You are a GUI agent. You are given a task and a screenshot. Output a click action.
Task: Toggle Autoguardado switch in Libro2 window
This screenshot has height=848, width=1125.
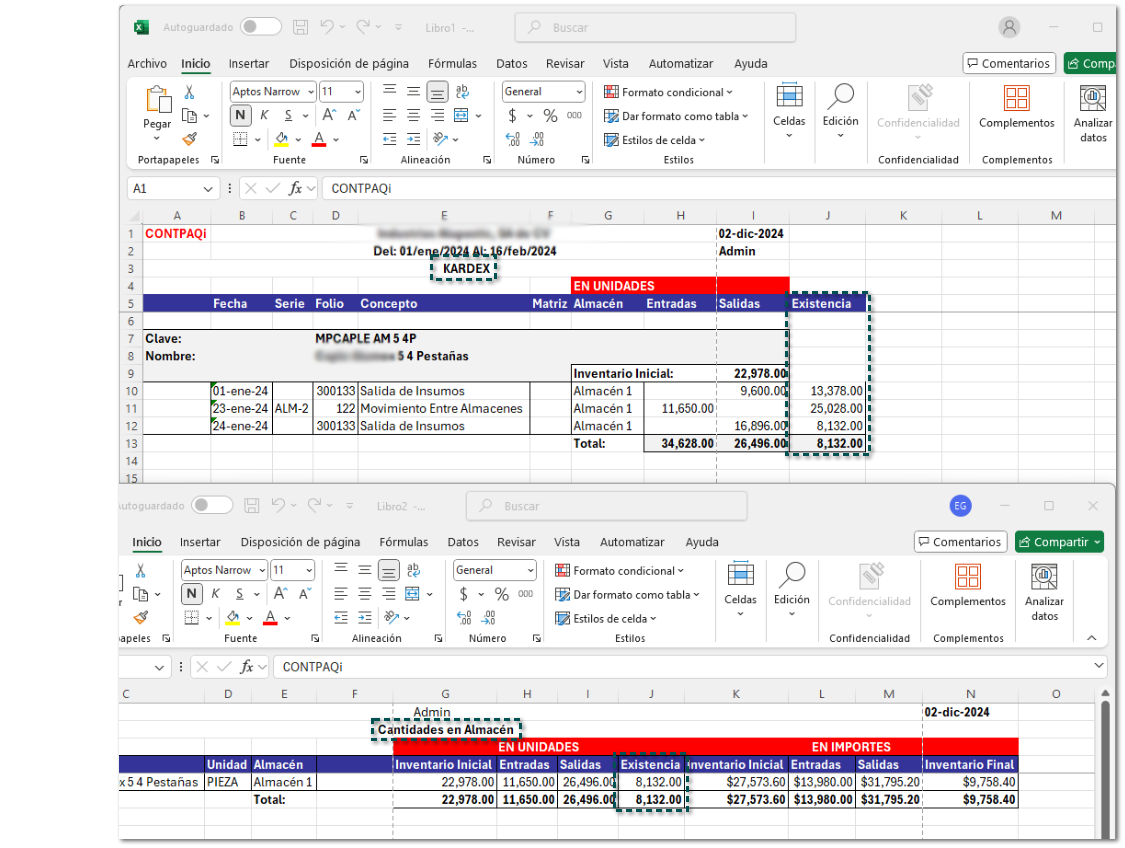[x=211, y=506]
